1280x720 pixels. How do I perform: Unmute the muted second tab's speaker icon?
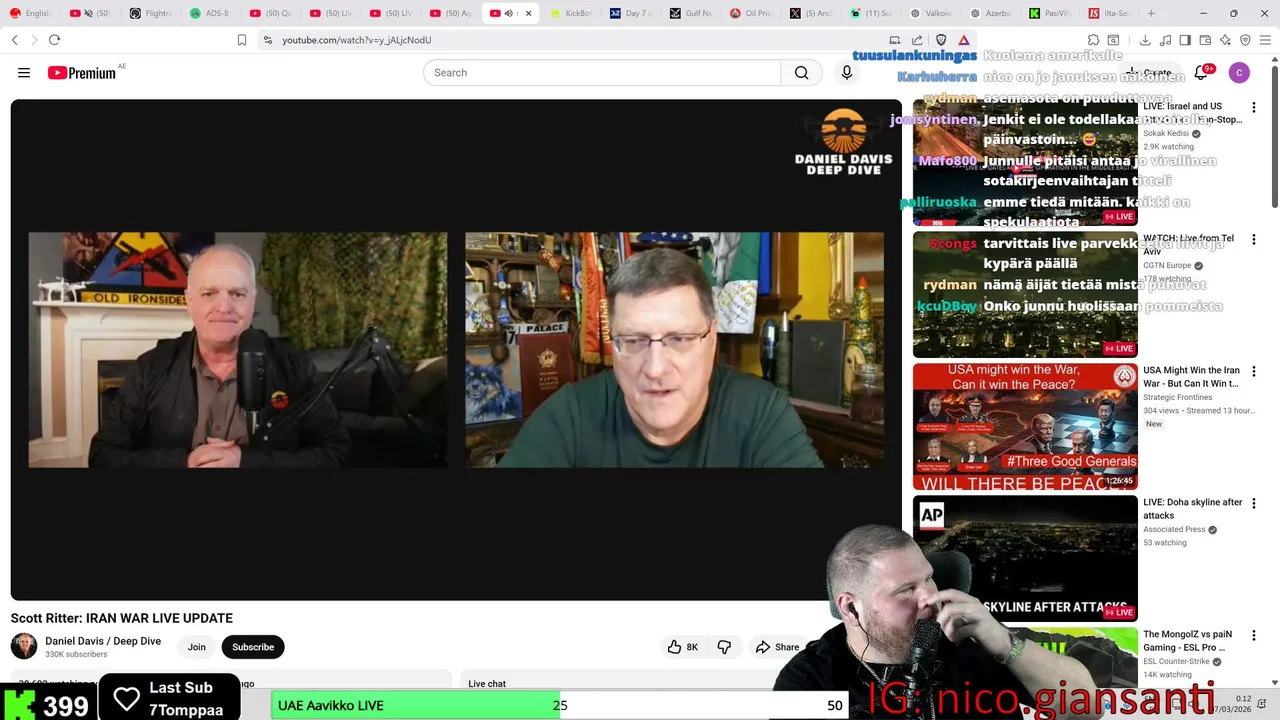pos(88,13)
